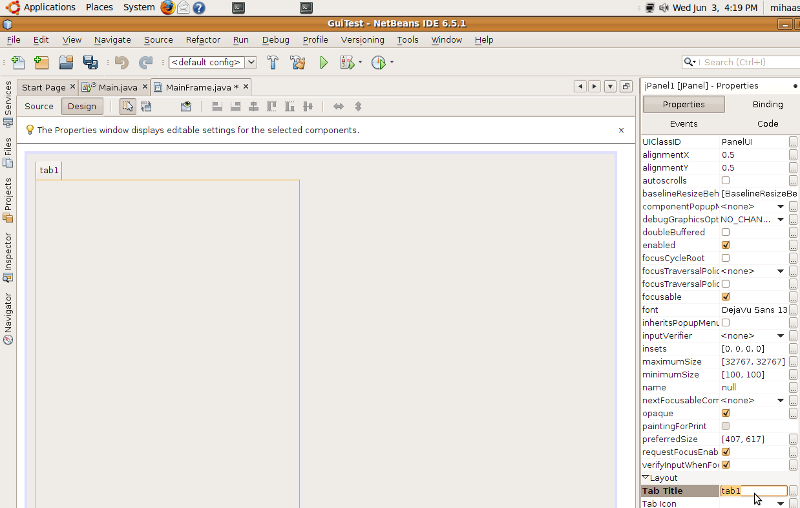Switch to the Binding properties tab
Viewport: 800px width, 508px height.
tap(767, 104)
